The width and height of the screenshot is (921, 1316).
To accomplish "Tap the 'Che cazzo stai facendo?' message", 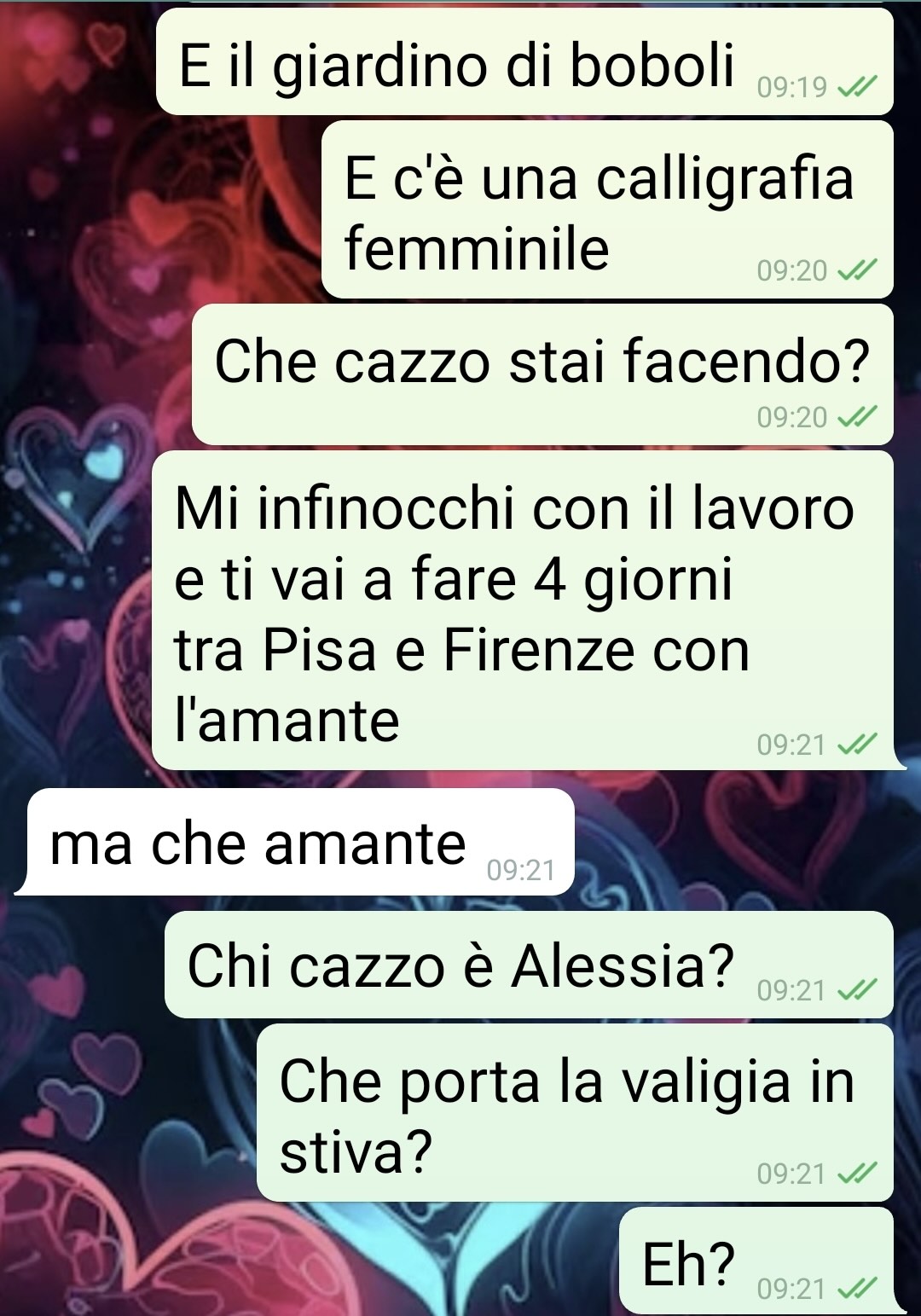I will pyautogui.click(x=542, y=374).
